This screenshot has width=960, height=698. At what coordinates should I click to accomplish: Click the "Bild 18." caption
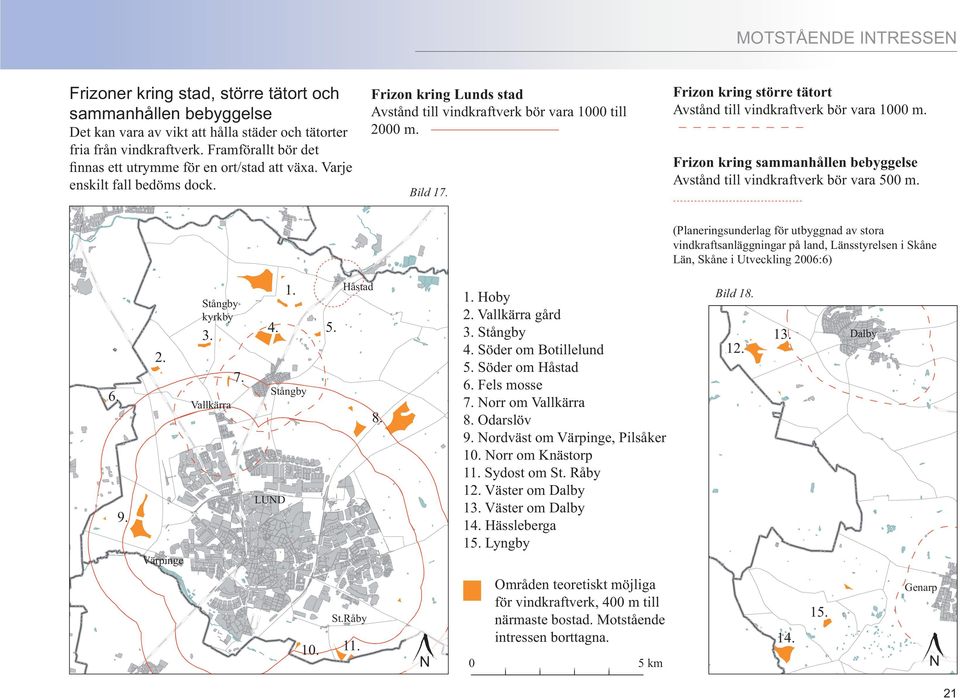point(734,293)
